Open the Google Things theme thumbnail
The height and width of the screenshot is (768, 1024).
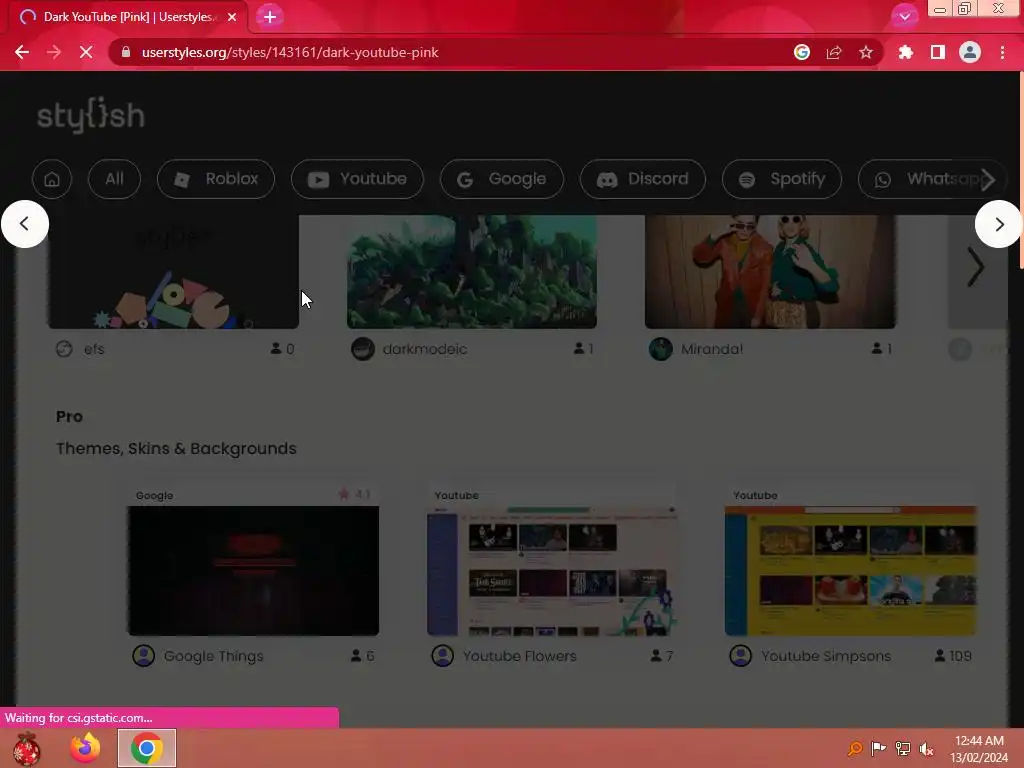pos(253,571)
